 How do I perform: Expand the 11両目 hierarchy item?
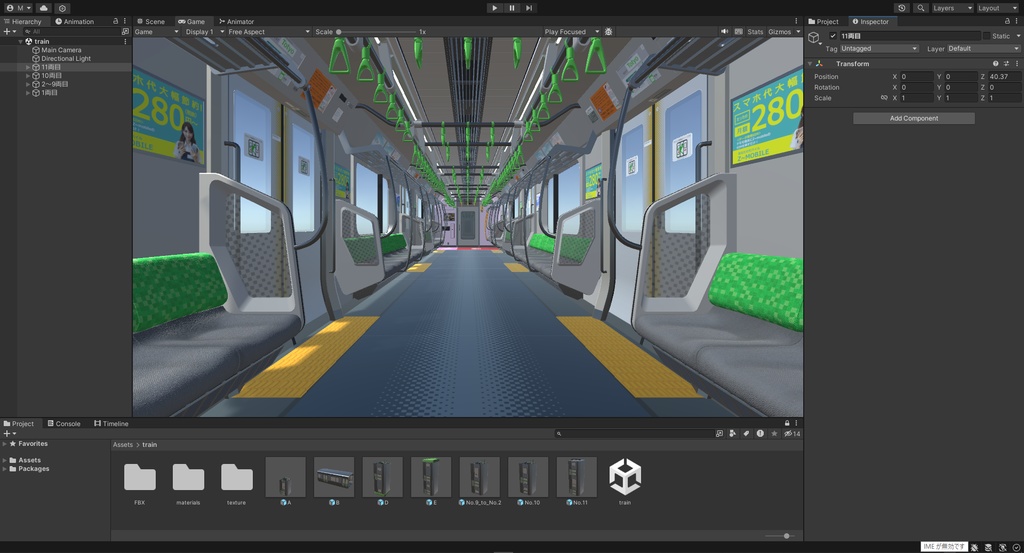pyautogui.click(x=28, y=67)
